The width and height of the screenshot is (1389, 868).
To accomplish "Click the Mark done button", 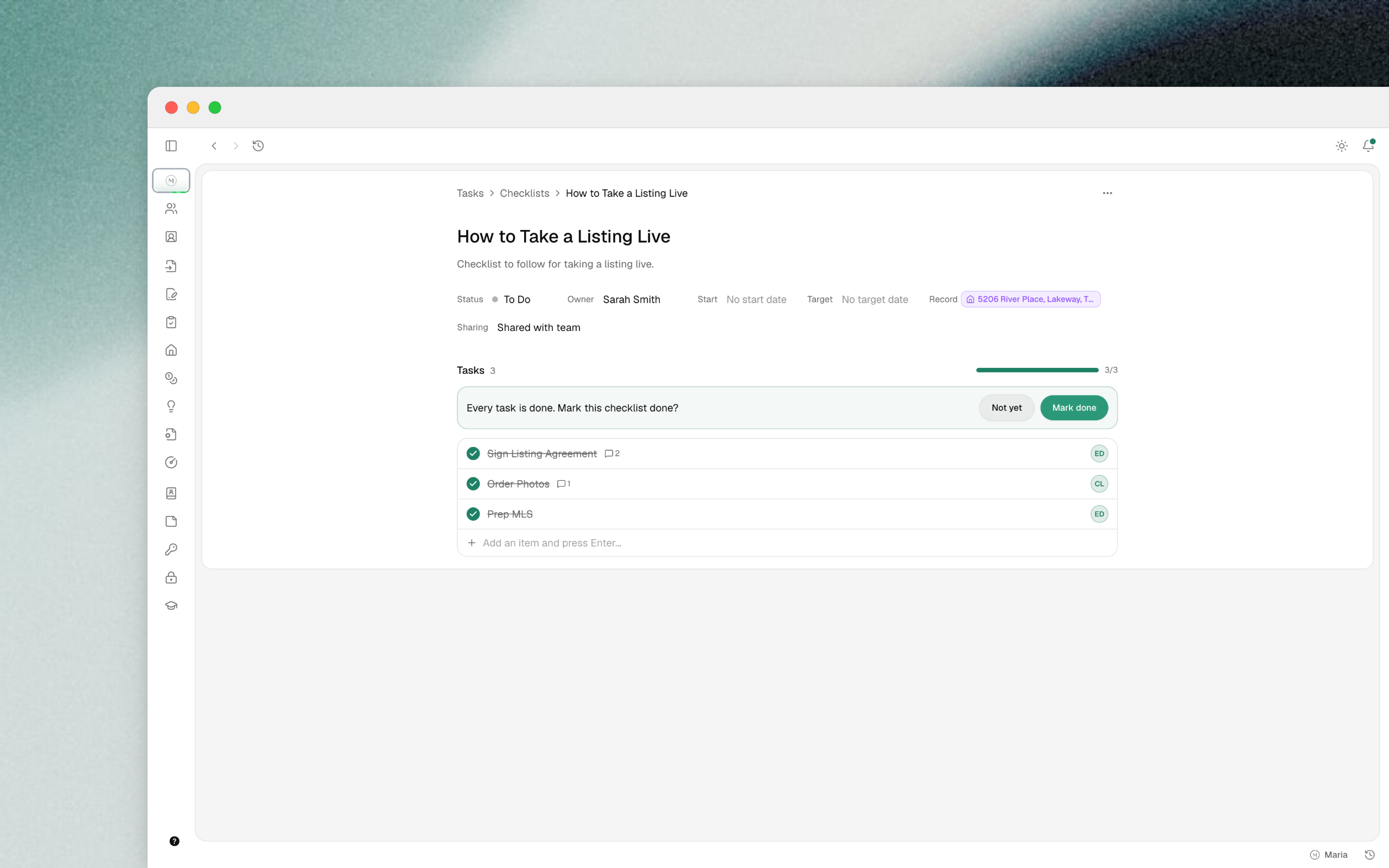I will tap(1073, 407).
